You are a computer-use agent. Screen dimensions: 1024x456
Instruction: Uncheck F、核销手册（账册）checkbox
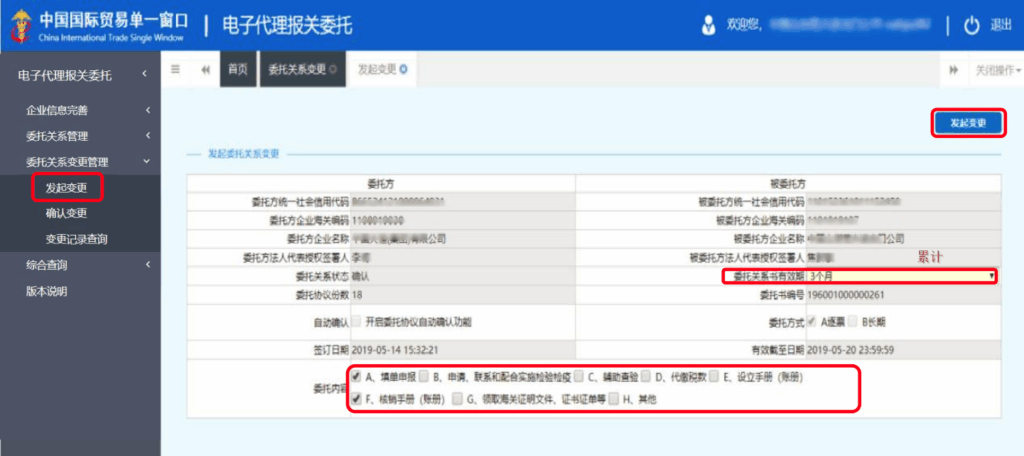pyautogui.click(x=357, y=398)
